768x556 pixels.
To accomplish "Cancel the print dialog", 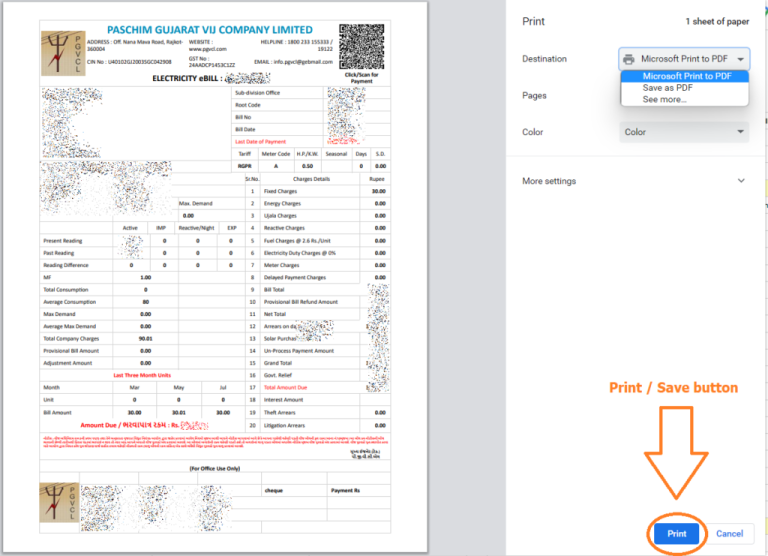I will click(729, 533).
